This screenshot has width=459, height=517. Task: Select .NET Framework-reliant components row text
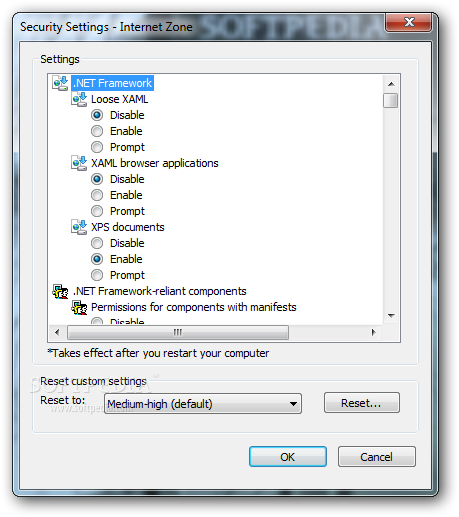pos(159,291)
